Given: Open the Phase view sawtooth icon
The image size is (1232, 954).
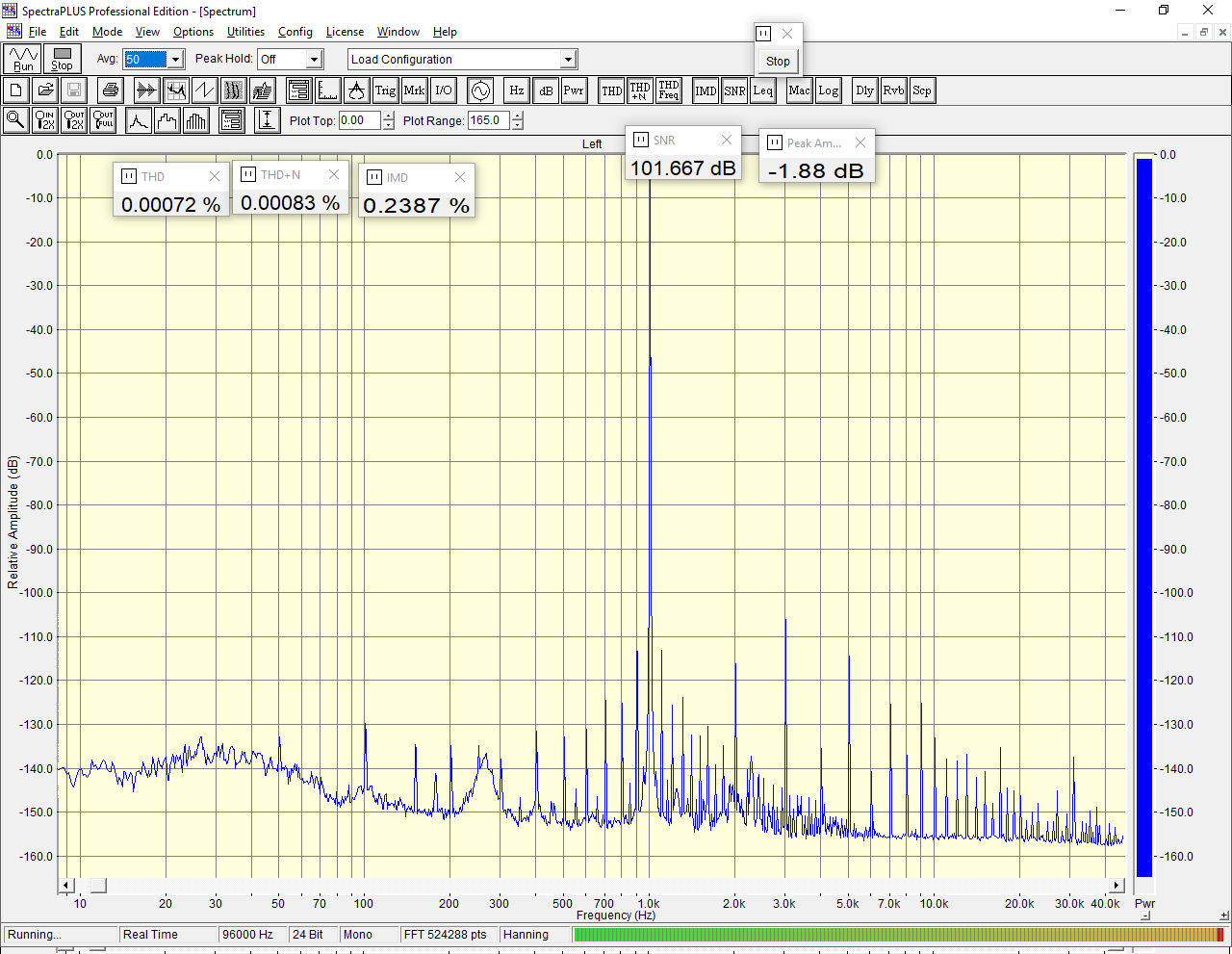Looking at the screenshot, I should pos(205,90).
